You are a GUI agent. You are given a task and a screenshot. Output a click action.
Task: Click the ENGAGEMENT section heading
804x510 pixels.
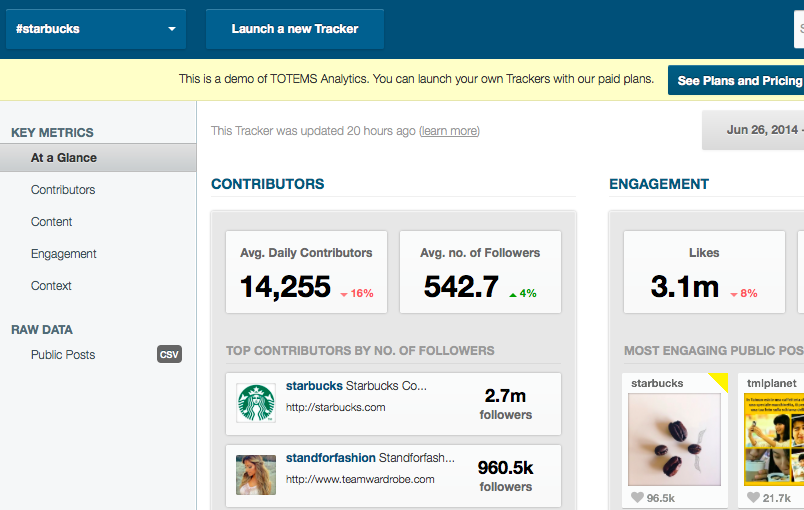pos(659,184)
